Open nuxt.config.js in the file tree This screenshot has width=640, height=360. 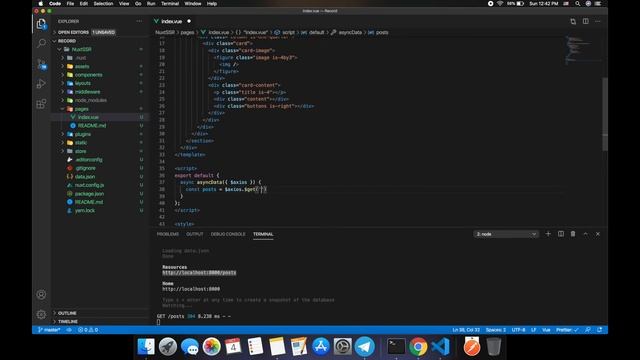tap(89, 185)
